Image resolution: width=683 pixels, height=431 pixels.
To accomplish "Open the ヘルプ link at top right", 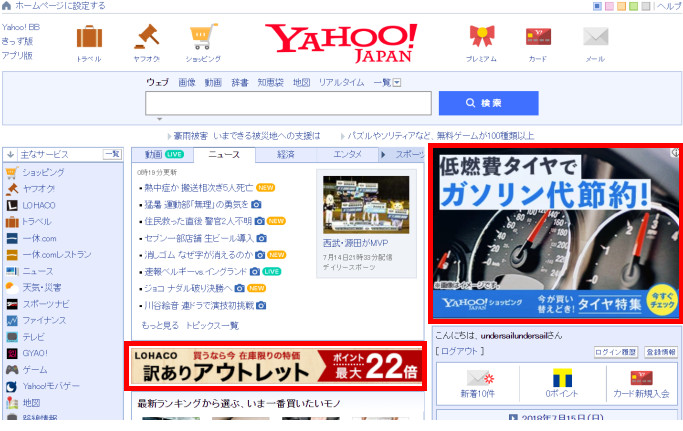I will coord(669,6).
